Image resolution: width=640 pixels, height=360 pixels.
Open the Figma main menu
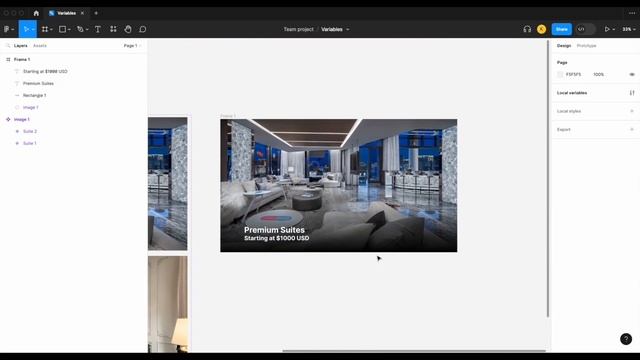[x=8, y=29]
